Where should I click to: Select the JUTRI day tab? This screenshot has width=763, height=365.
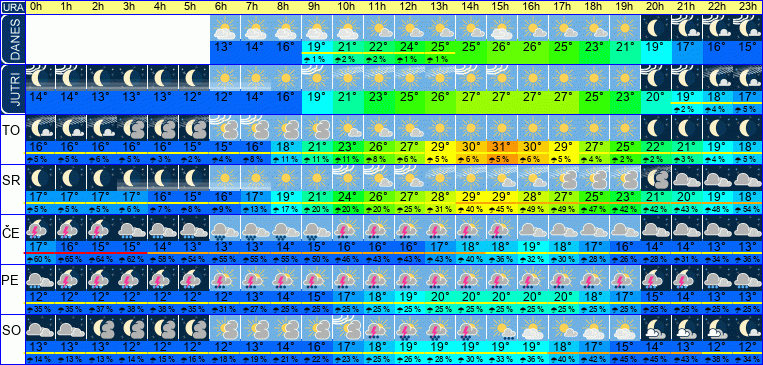pyautogui.click(x=12, y=89)
